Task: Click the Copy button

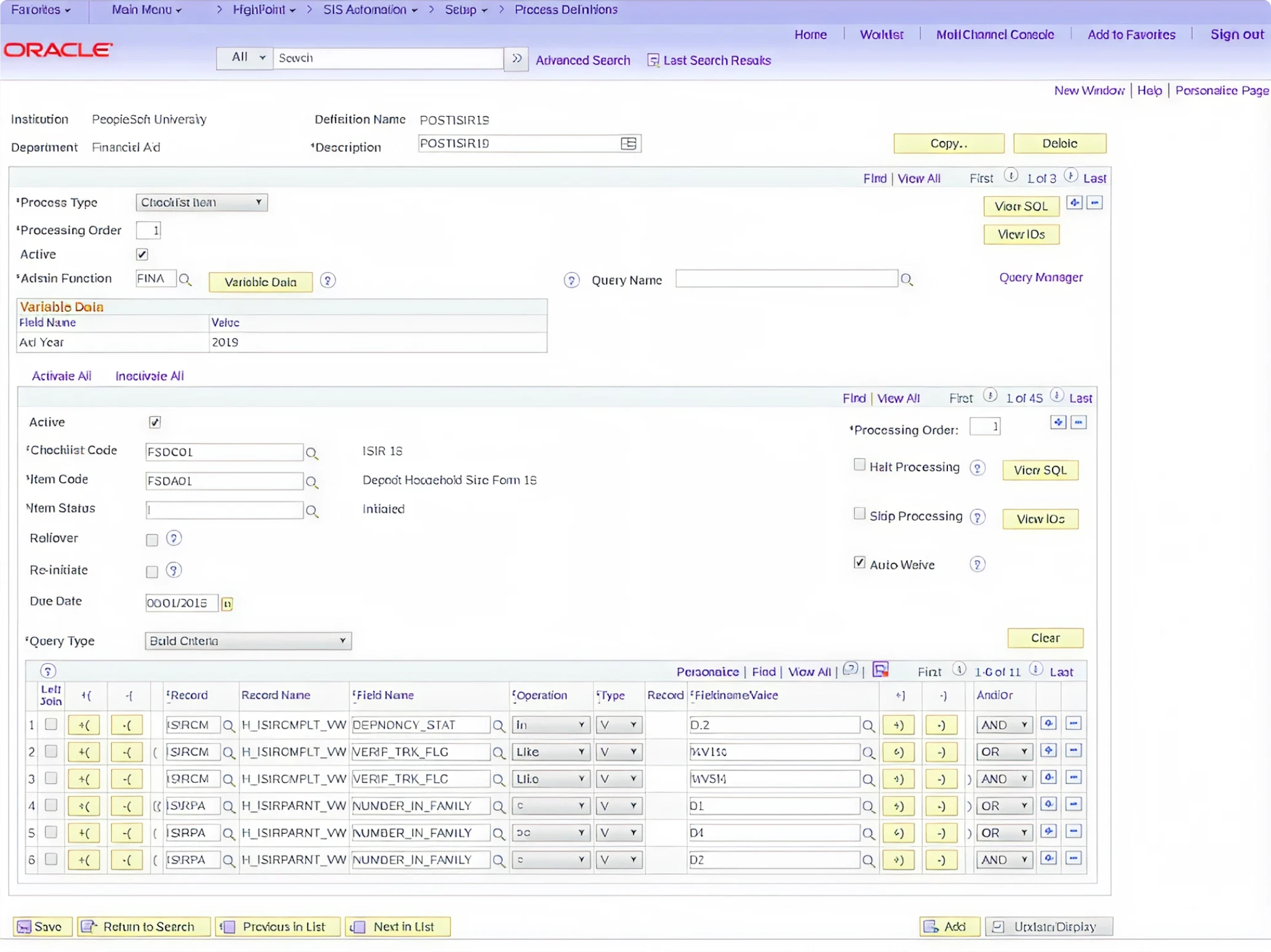Action: (x=948, y=143)
